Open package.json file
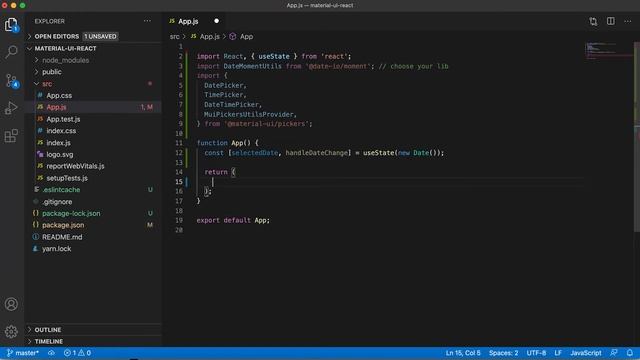Image resolution: width=640 pixels, height=360 pixels. click(x=94, y=225)
